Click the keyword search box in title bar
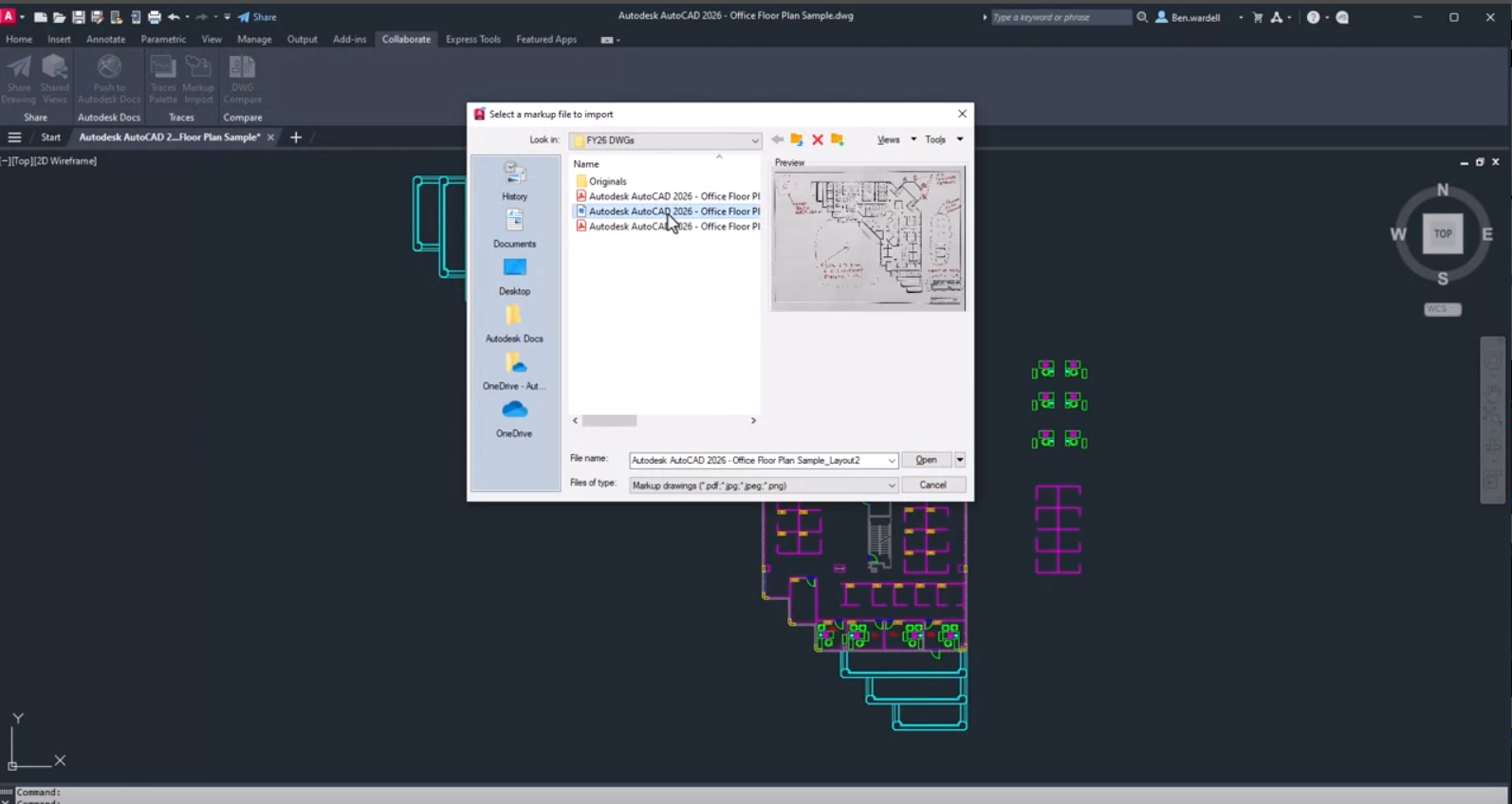The width and height of the screenshot is (1512, 804). [1060, 17]
